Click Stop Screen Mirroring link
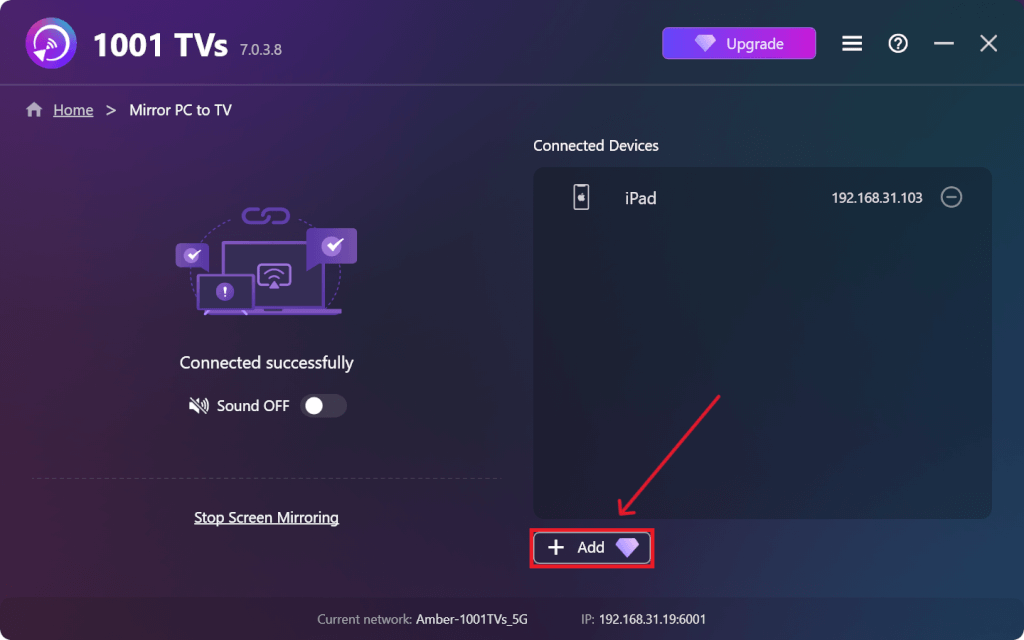Image resolution: width=1024 pixels, height=640 pixels. tap(266, 518)
